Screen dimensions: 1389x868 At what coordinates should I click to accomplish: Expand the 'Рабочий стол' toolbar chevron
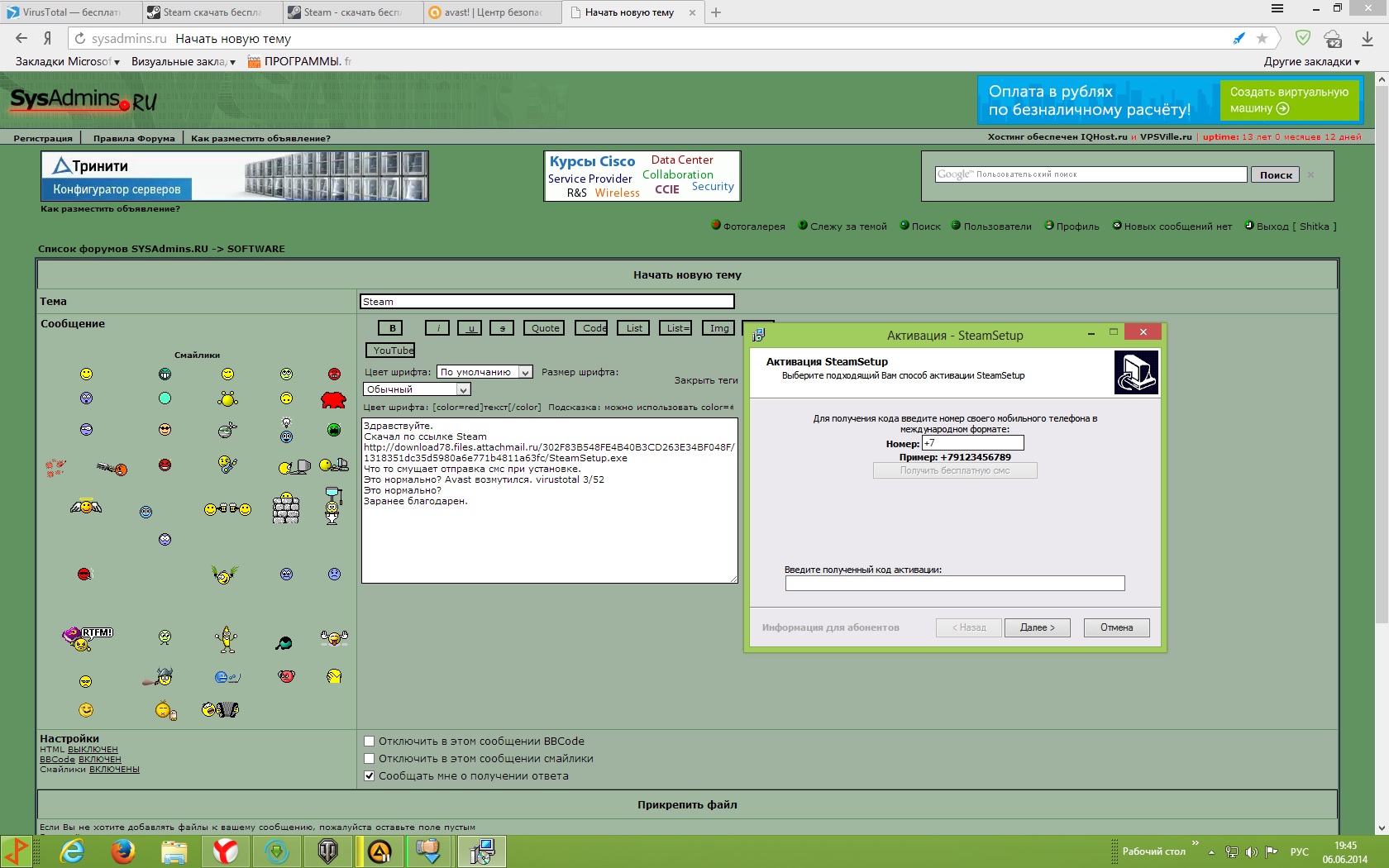tap(1195, 843)
